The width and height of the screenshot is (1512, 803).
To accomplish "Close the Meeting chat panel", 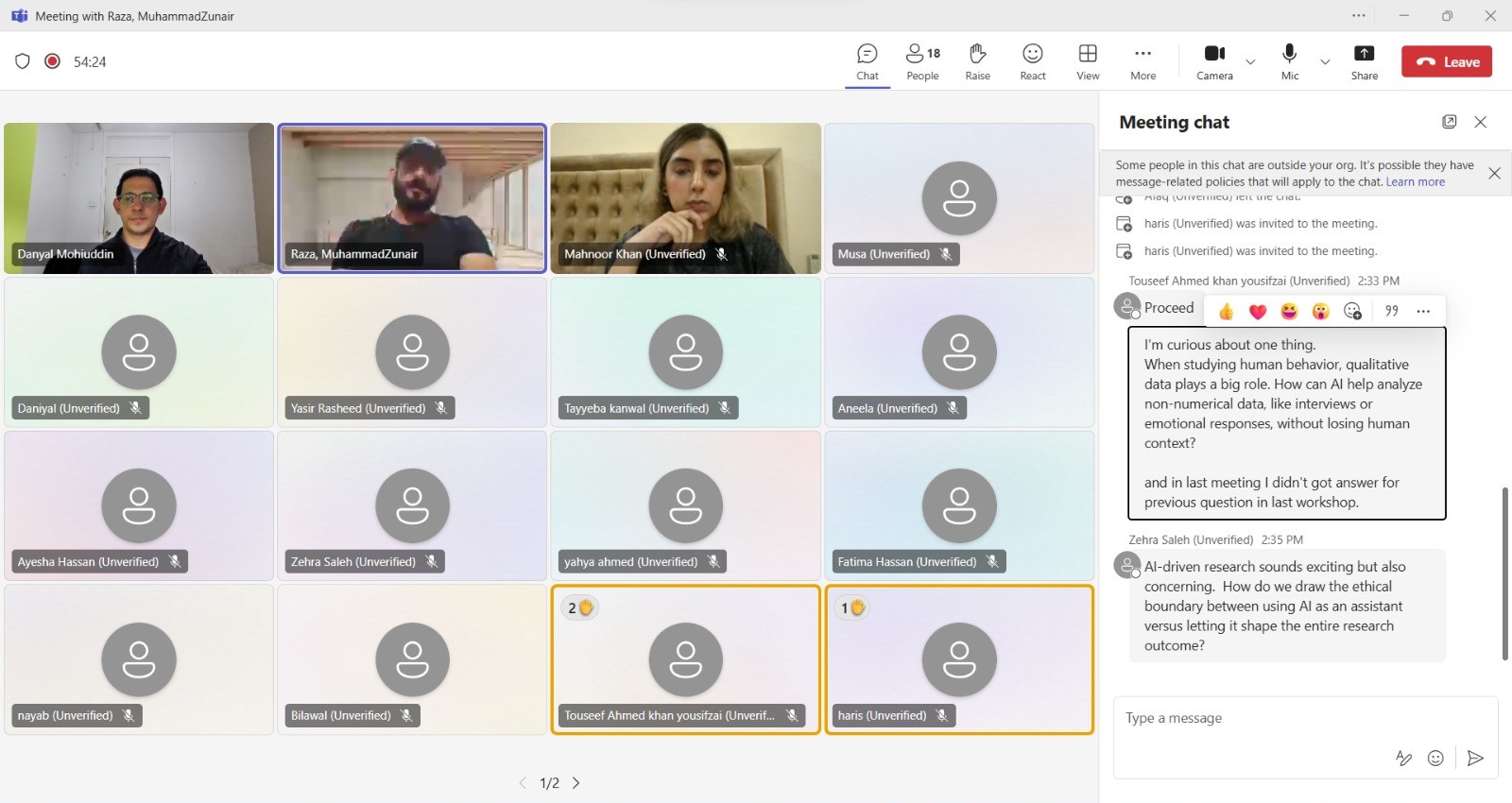I will (1481, 122).
